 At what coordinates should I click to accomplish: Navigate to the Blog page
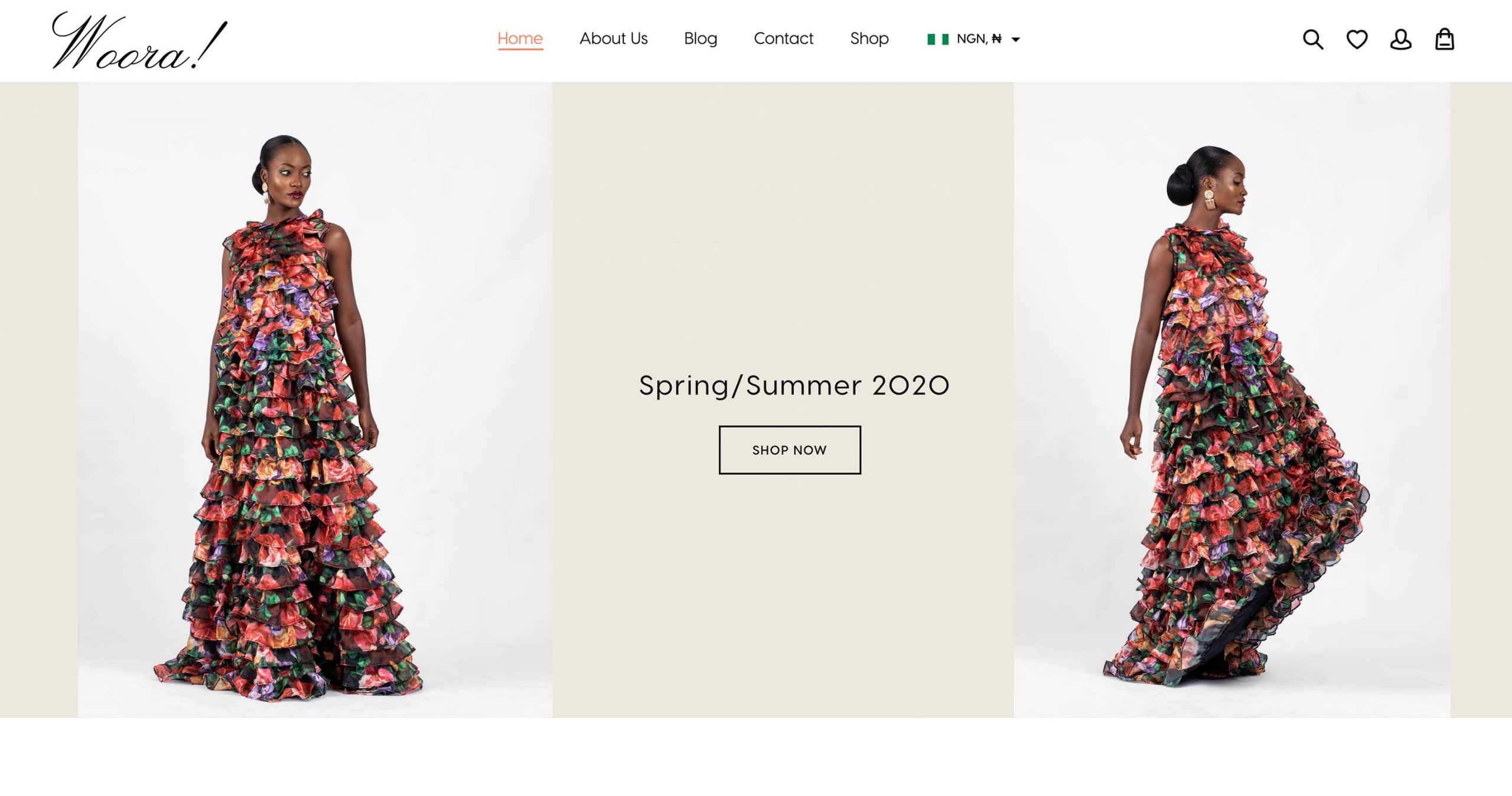coord(700,38)
